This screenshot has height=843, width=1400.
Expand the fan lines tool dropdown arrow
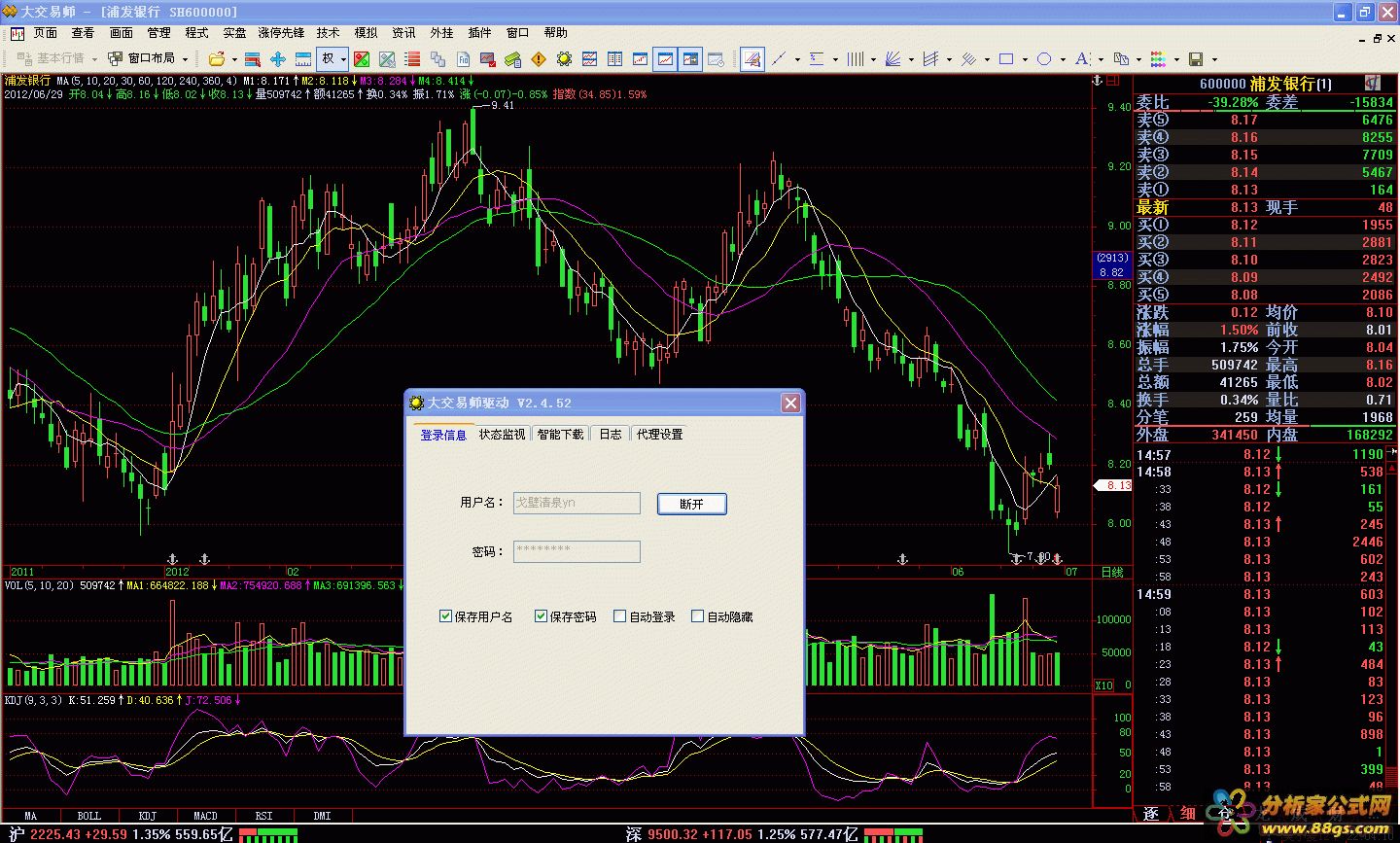[x=911, y=59]
